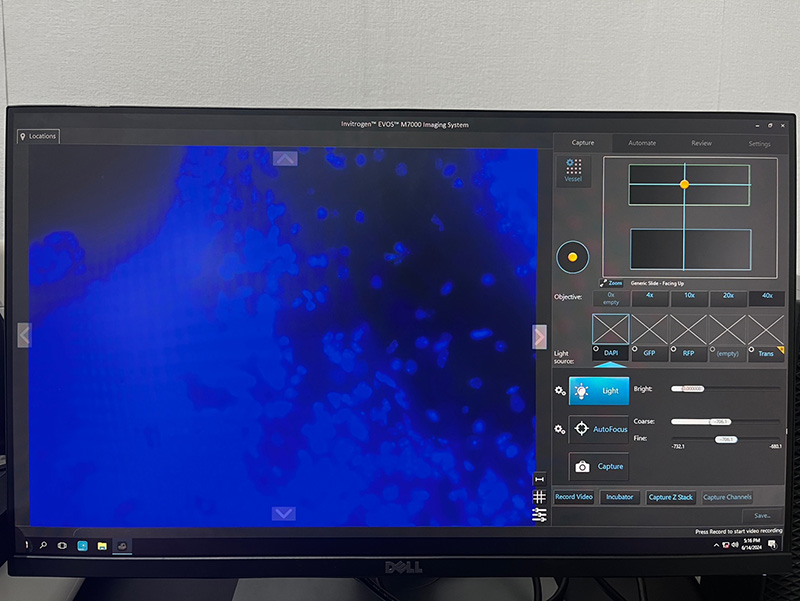The height and width of the screenshot is (601, 800).
Task: Open light settings gear next to Light
Action: (x=560, y=391)
